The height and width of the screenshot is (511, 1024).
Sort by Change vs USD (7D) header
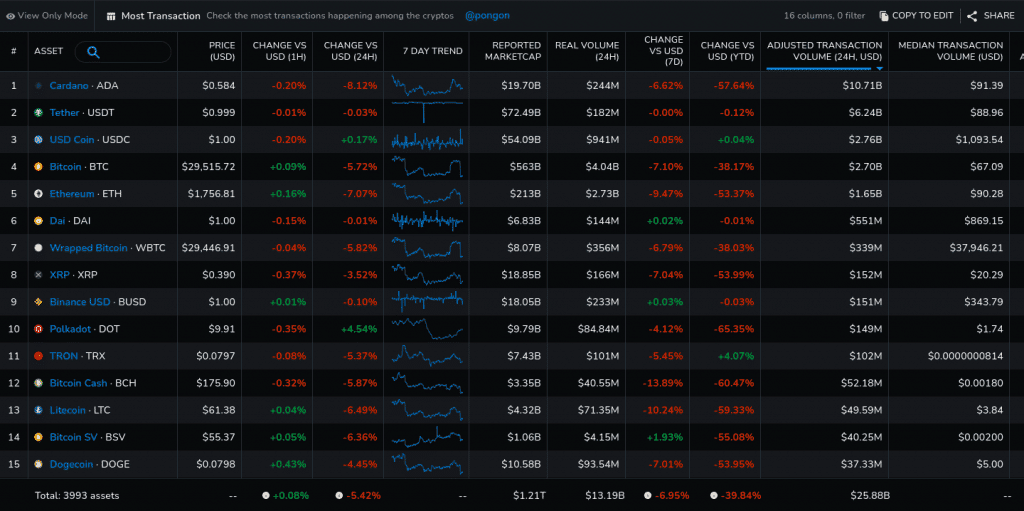coord(663,51)
